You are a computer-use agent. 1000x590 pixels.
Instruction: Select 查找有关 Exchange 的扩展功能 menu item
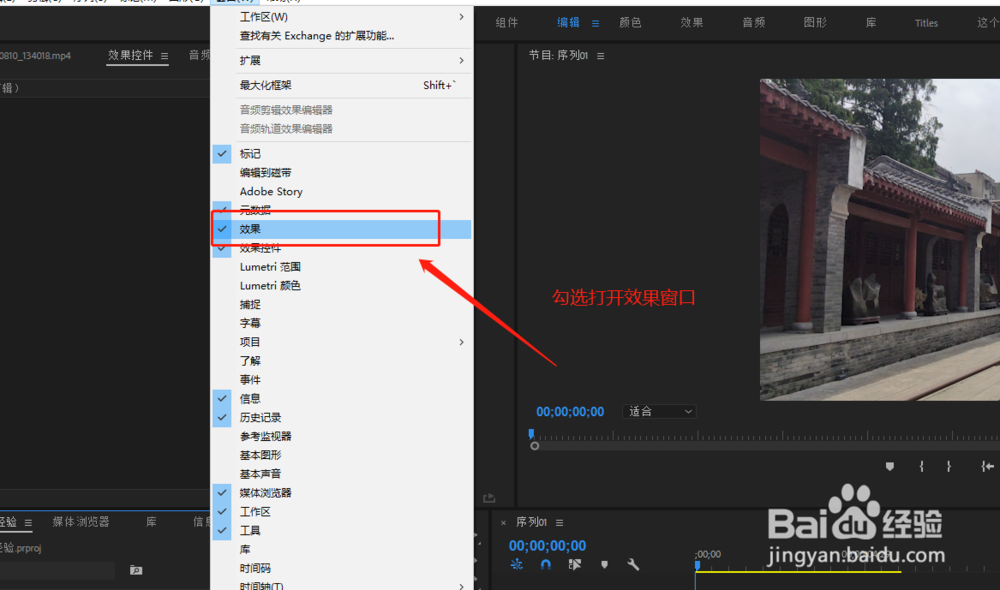pos(341,36)
